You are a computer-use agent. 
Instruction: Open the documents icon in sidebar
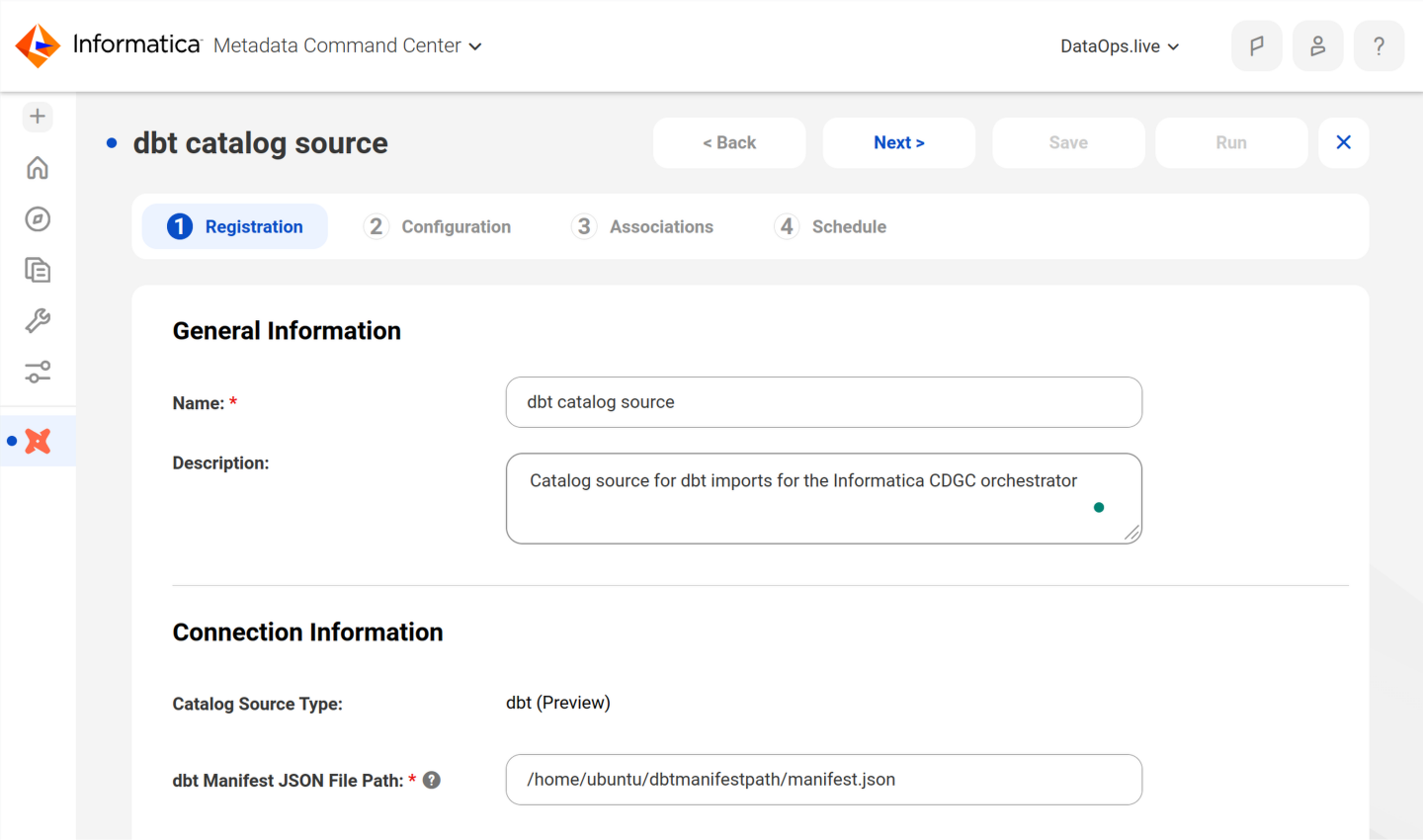point(38,270)
